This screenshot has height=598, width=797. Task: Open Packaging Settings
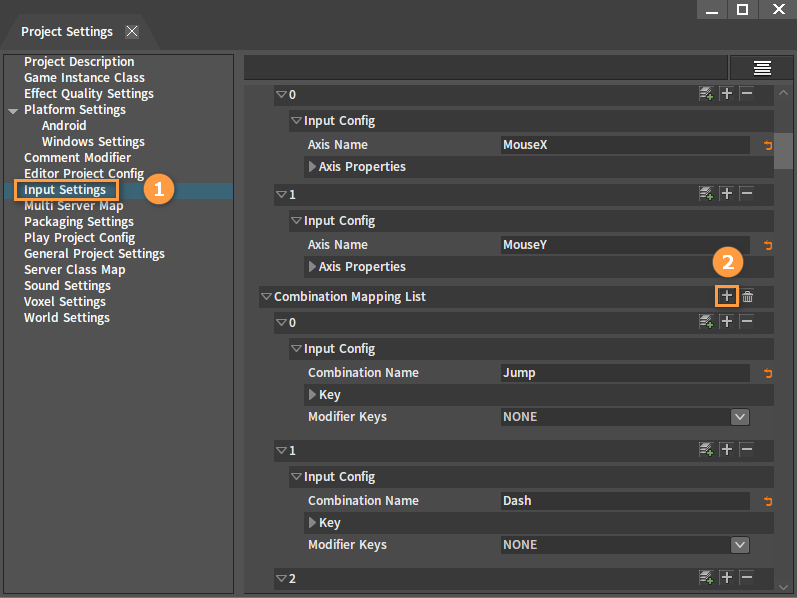(79, 222)
